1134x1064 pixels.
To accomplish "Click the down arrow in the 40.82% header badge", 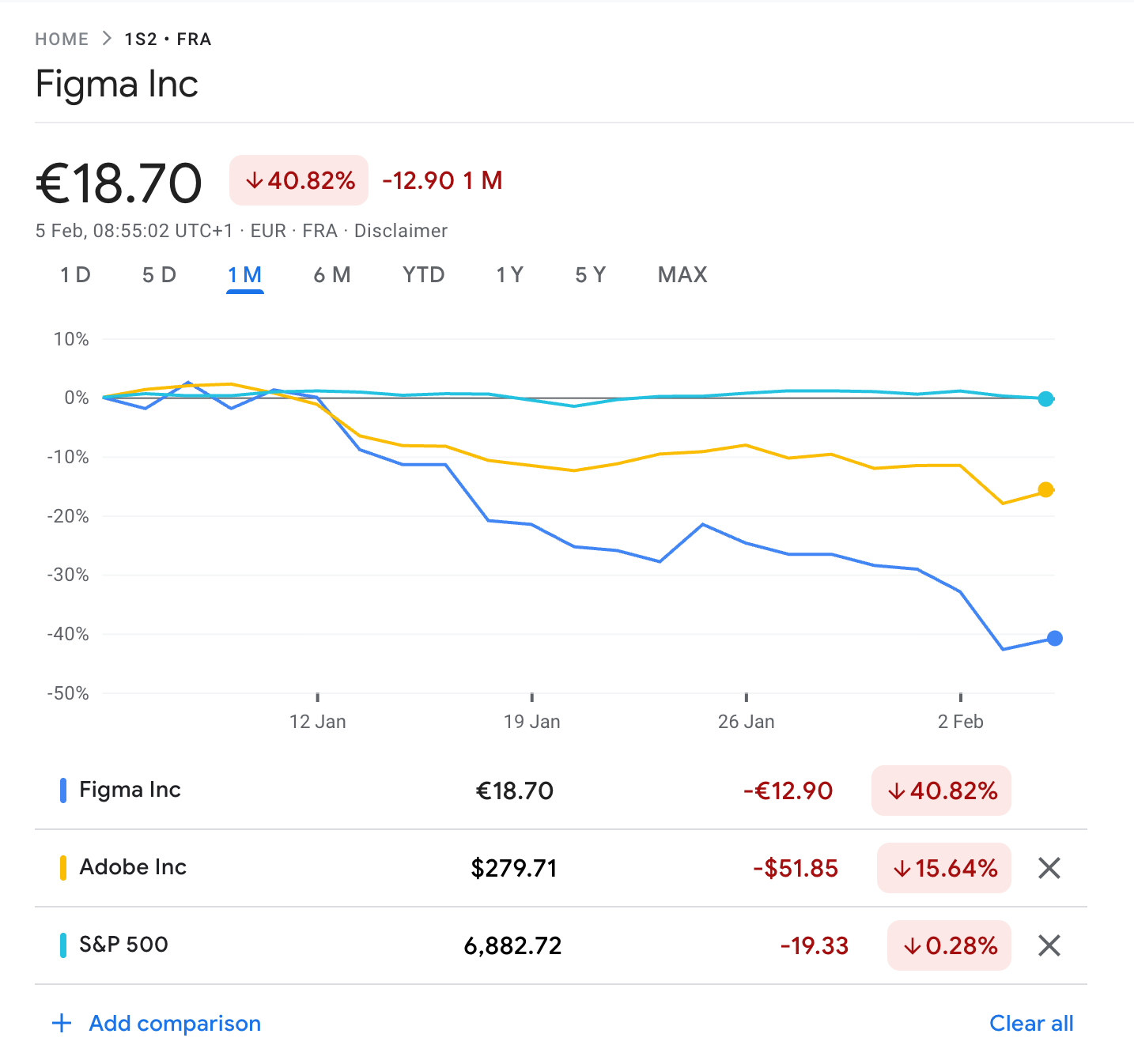I will point(254,181).
